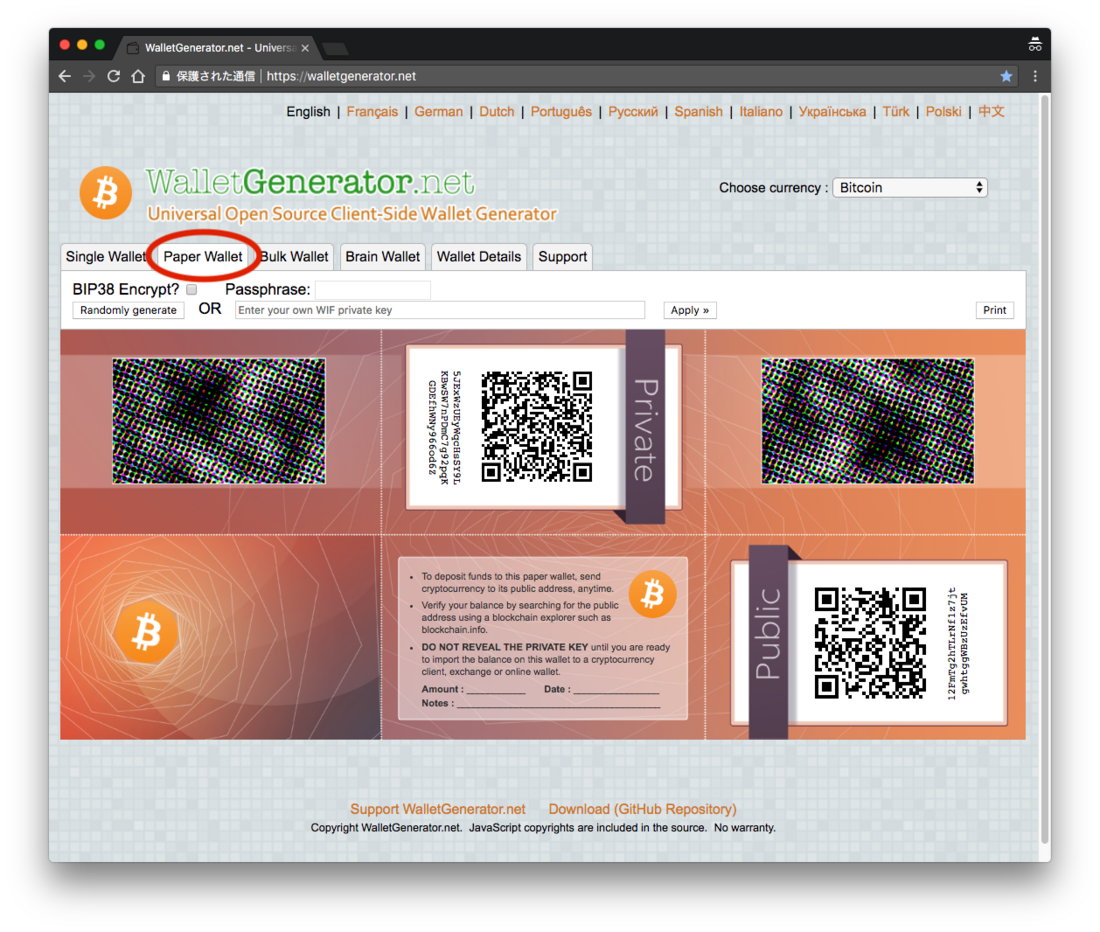
Task: Switch language to Polski
Action: [944, 112]
